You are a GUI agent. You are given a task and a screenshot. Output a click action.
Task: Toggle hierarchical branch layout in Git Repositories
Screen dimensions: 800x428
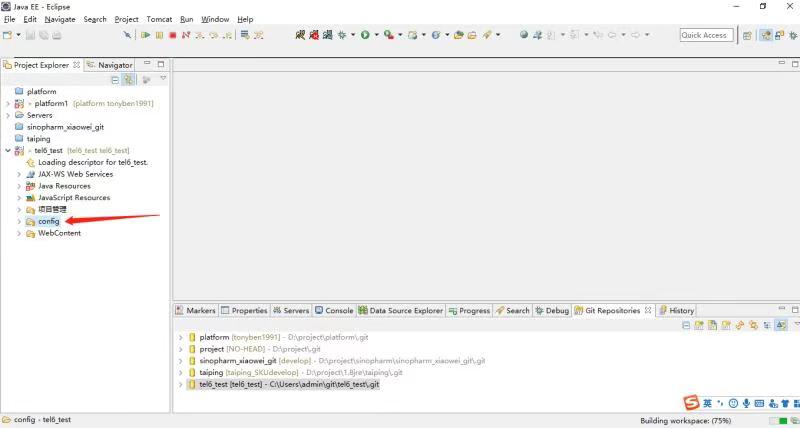pyautogui.click(x=767, y=325)
